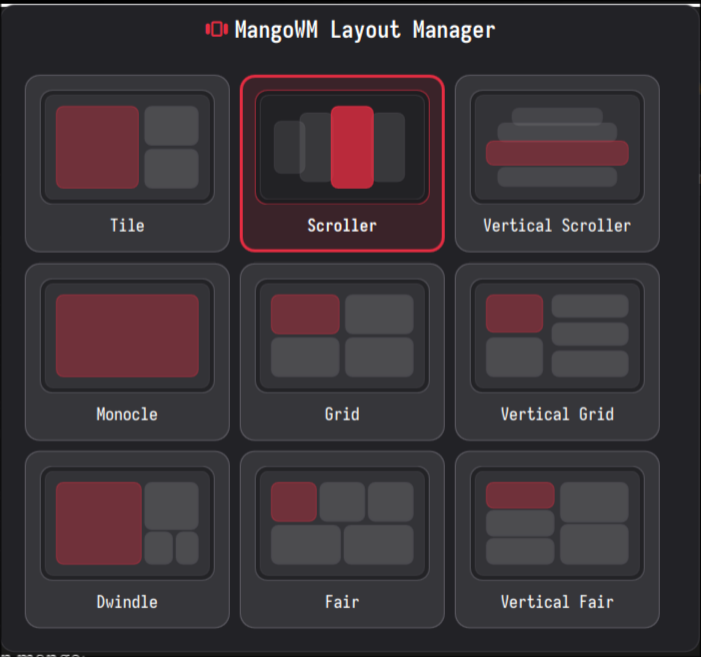Click the "Grid" label
Viewport: 701px width, 657px height.
pyautogui.click(x=342, y=414)
